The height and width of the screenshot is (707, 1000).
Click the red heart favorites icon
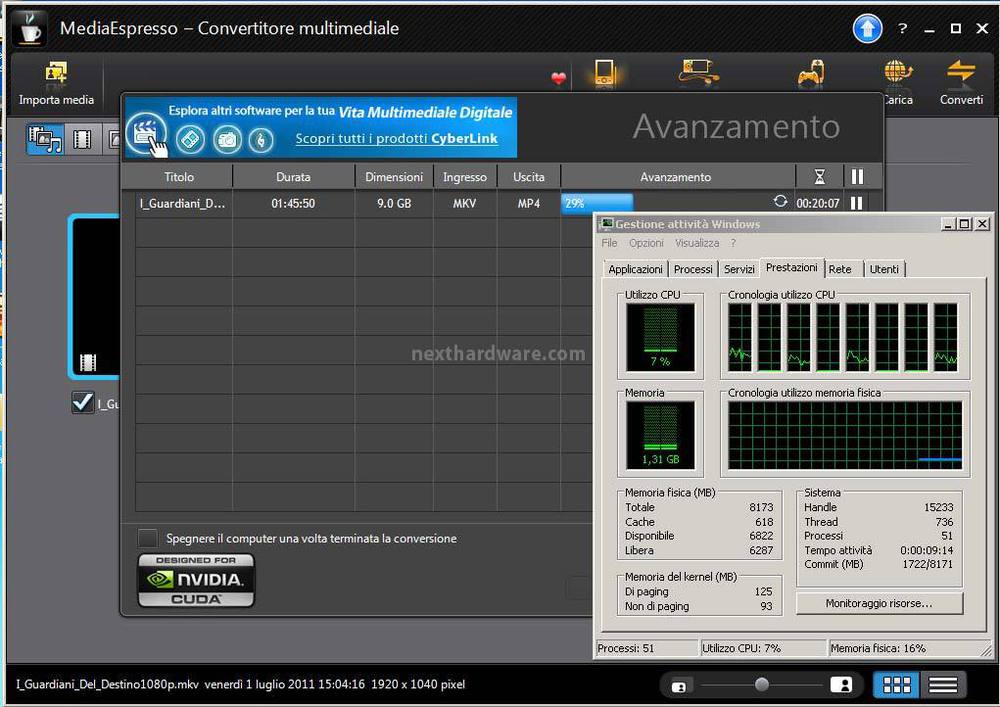click(x=559, y=78)
